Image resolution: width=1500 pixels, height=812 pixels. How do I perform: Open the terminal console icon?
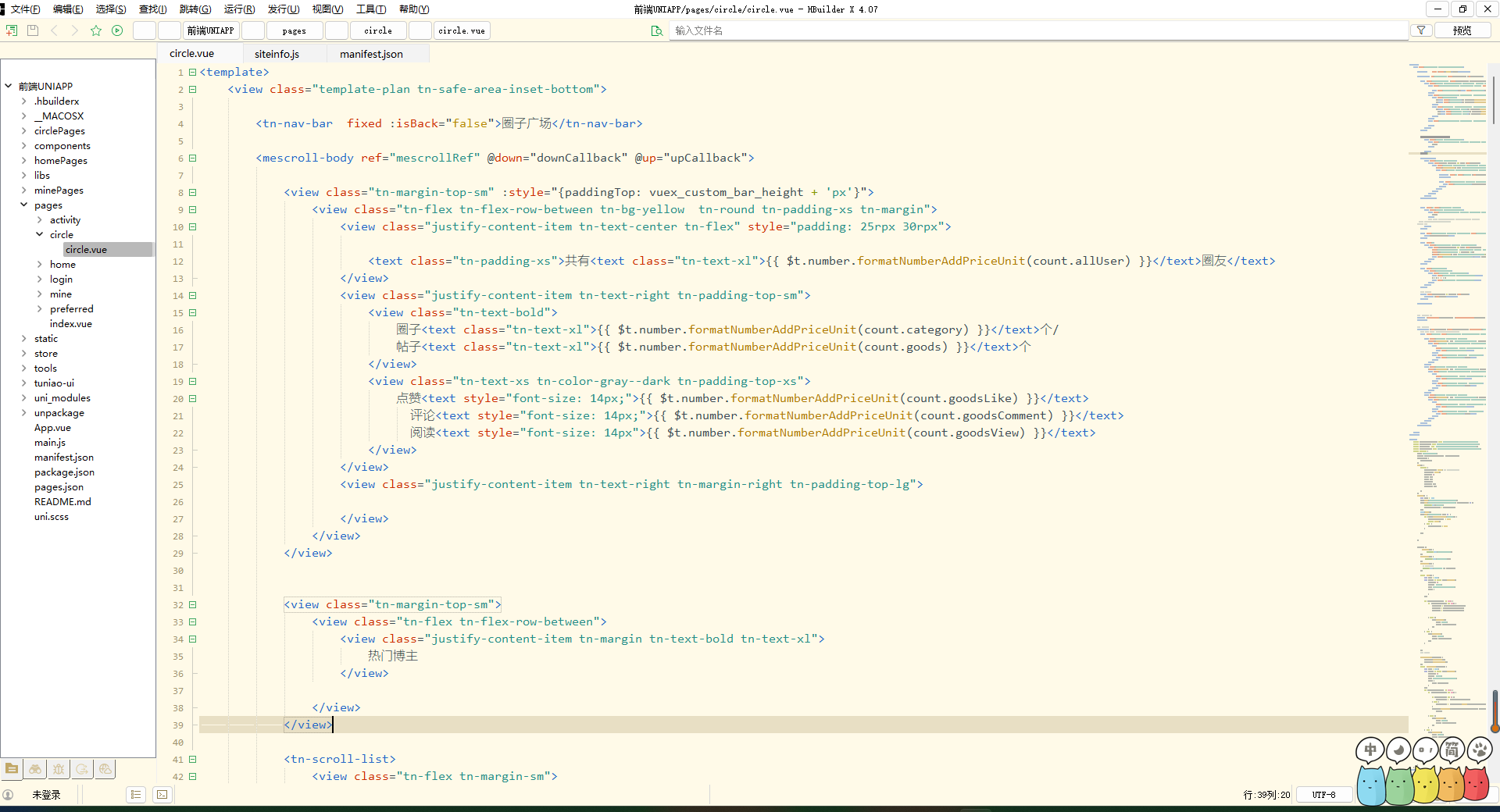162,795
